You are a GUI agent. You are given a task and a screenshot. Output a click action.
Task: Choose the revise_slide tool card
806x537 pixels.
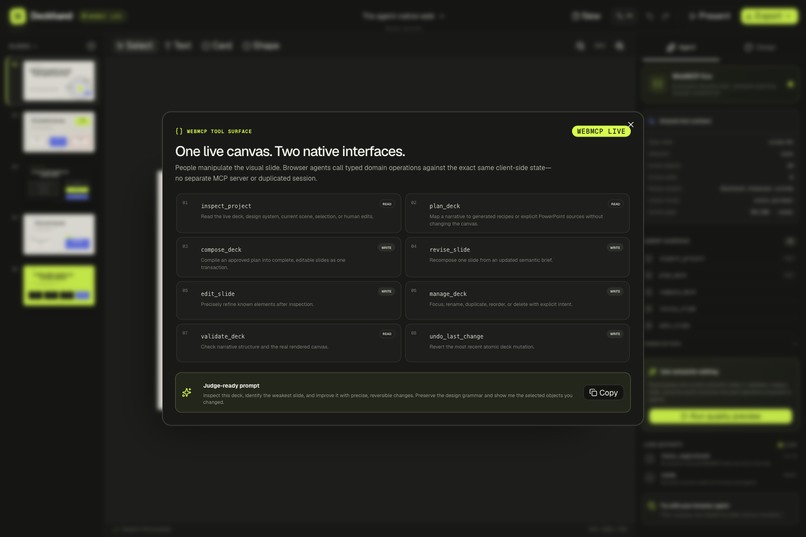(517, 257)
